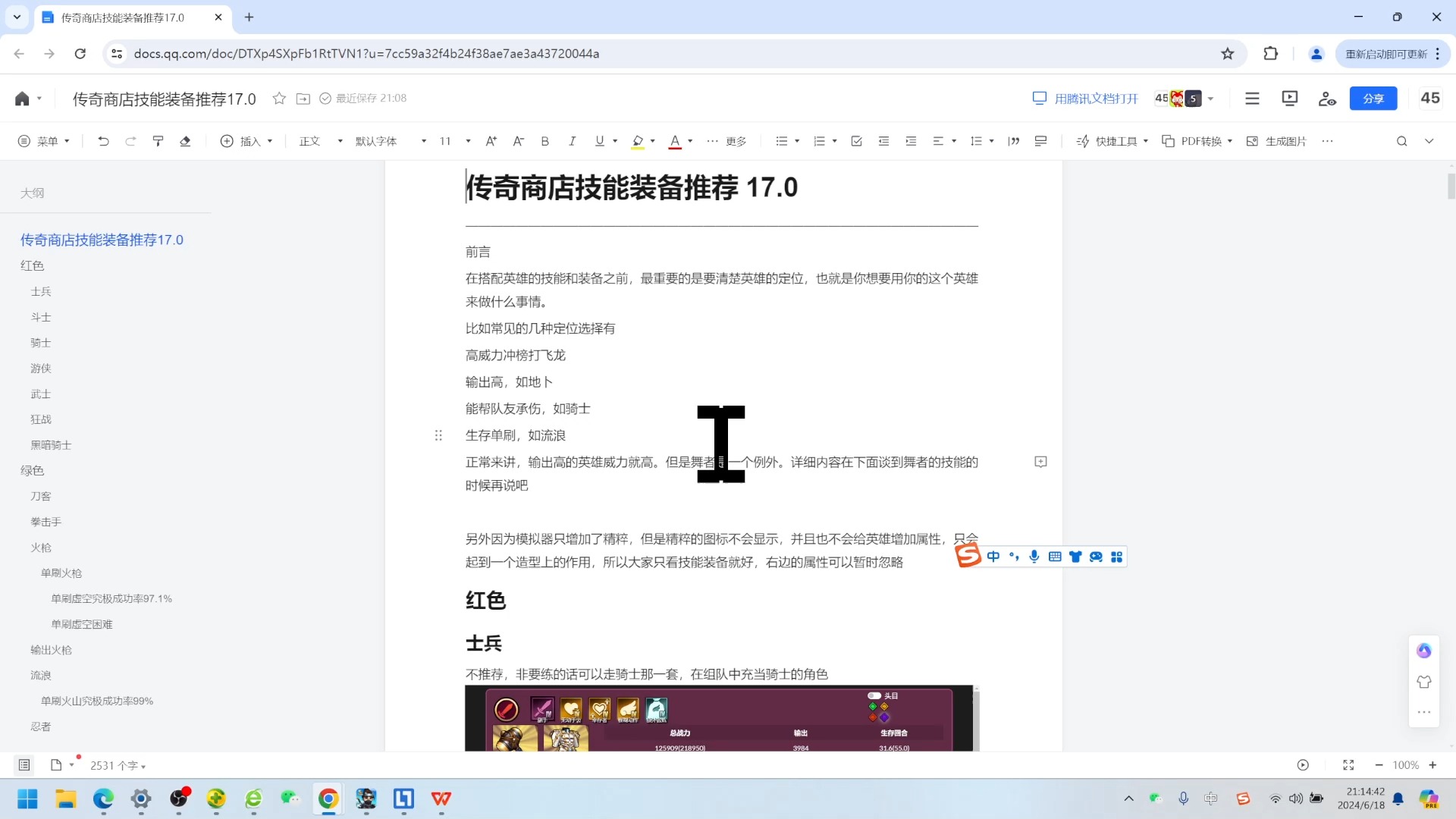Click 分享 share button
1456x819 pixels.
point(1373,99)
